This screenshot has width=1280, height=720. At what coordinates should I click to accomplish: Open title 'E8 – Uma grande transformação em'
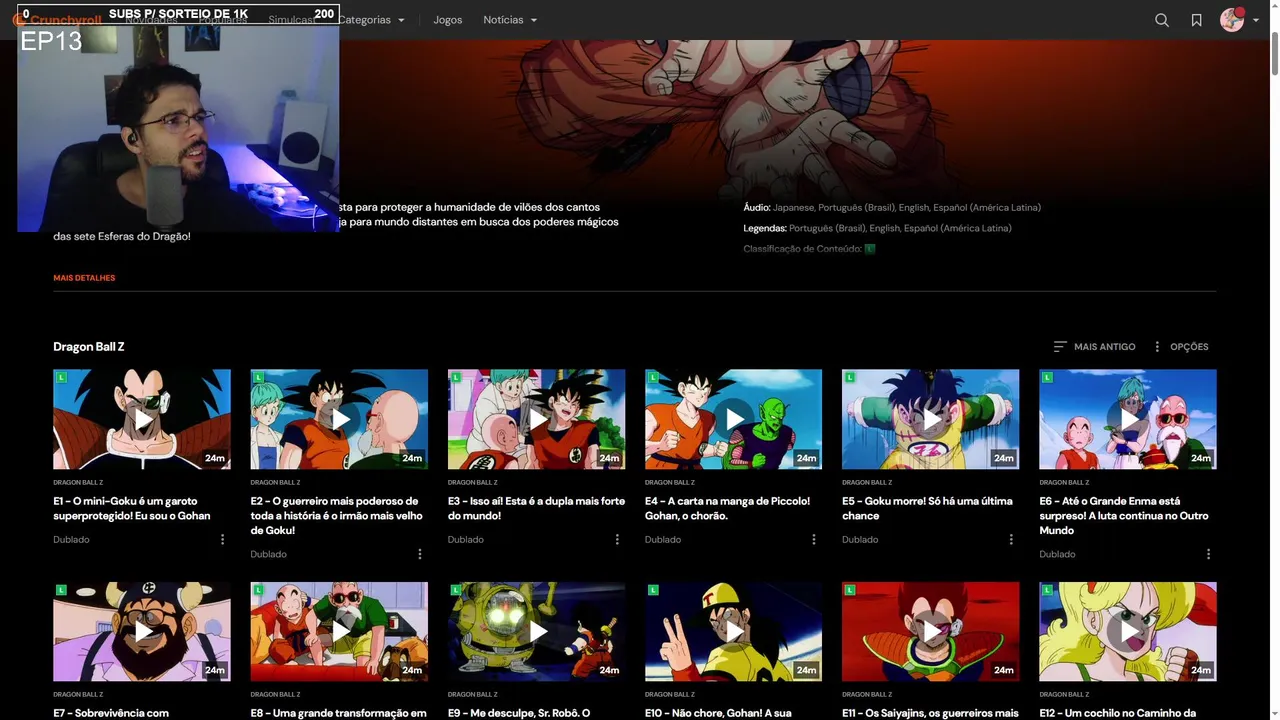pyautogui.click(x=338, y=713)
